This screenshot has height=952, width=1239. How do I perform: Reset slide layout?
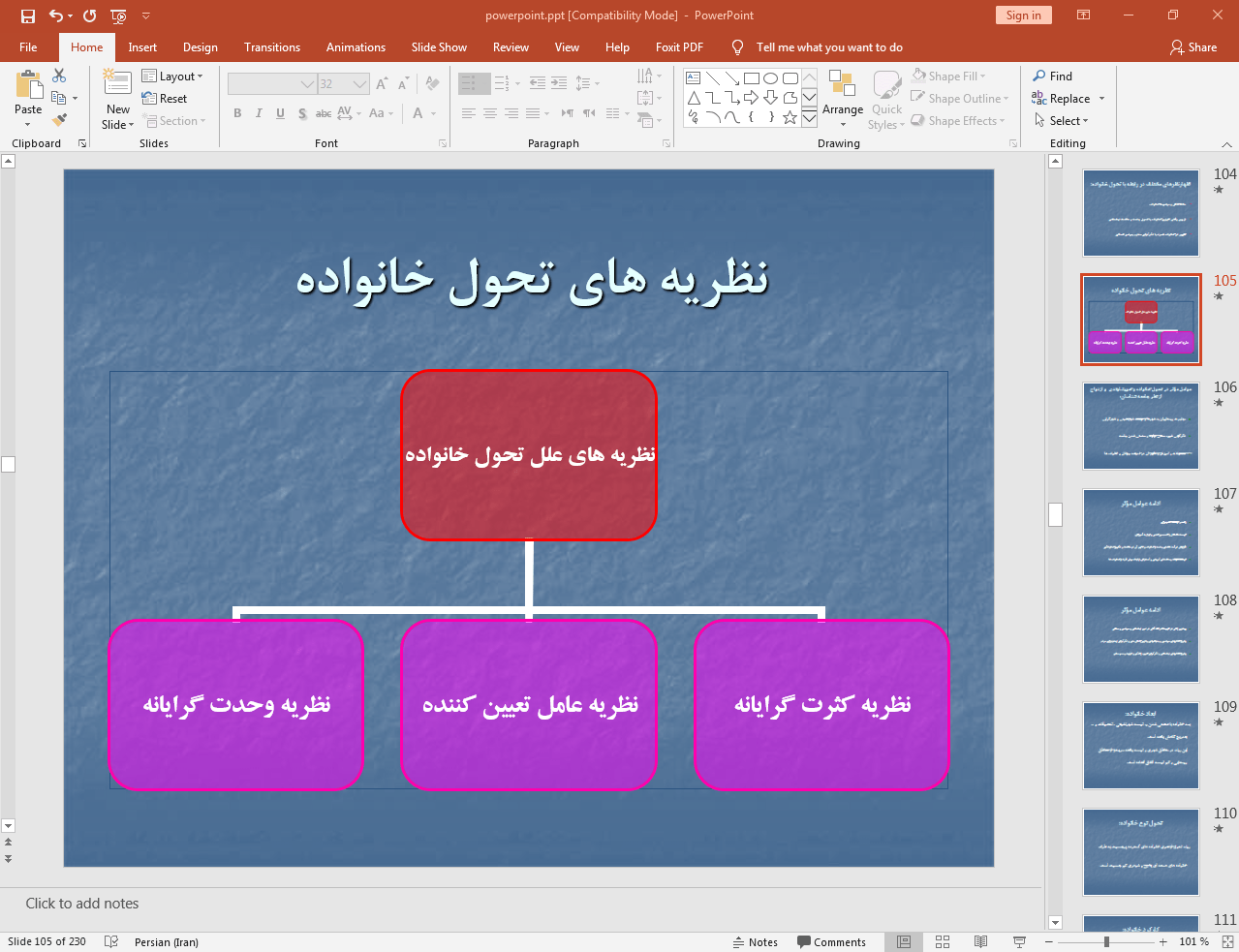coord(165,99)
